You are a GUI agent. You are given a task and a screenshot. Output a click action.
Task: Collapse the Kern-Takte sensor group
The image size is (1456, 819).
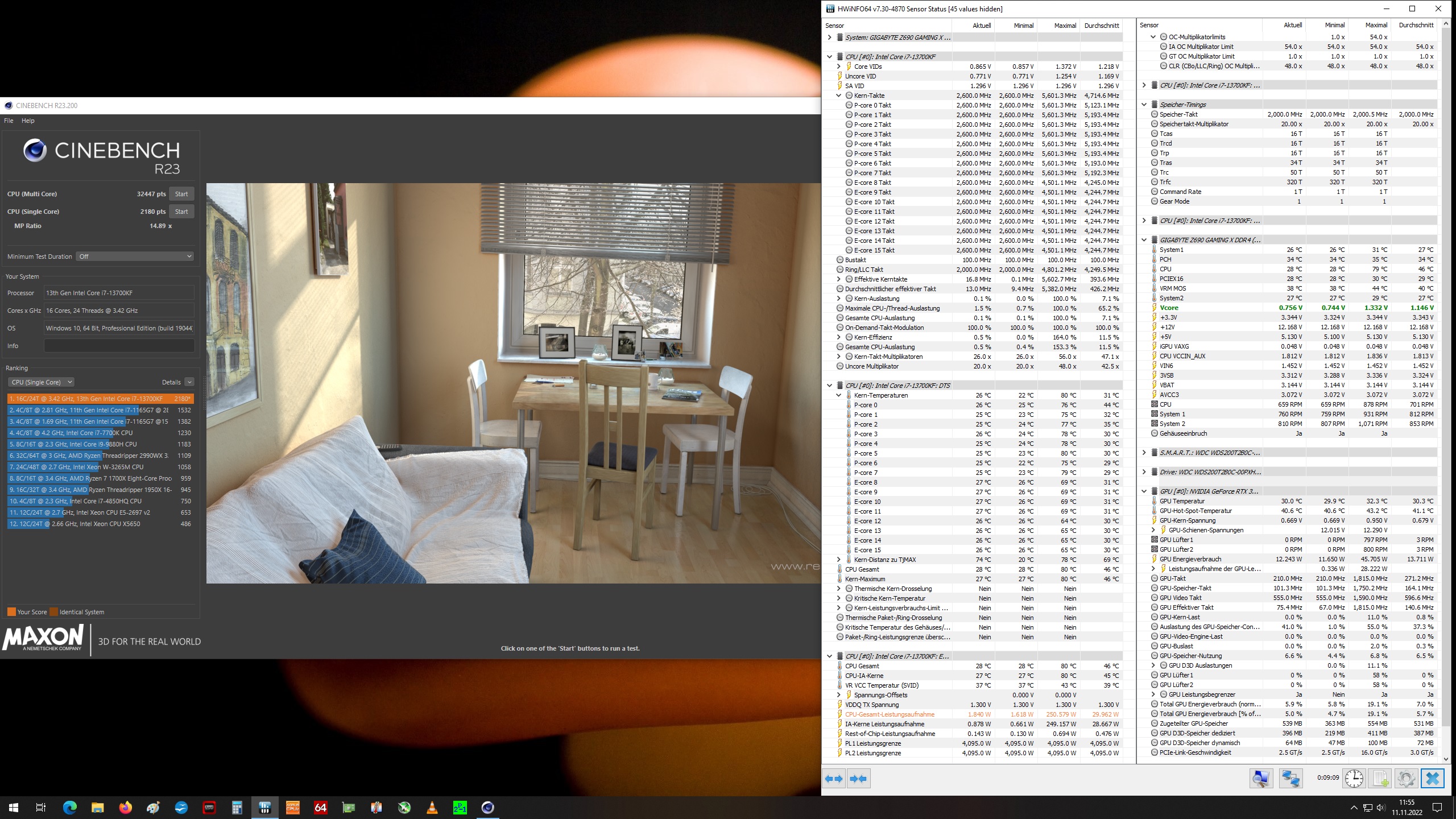(x=838, y=95)
